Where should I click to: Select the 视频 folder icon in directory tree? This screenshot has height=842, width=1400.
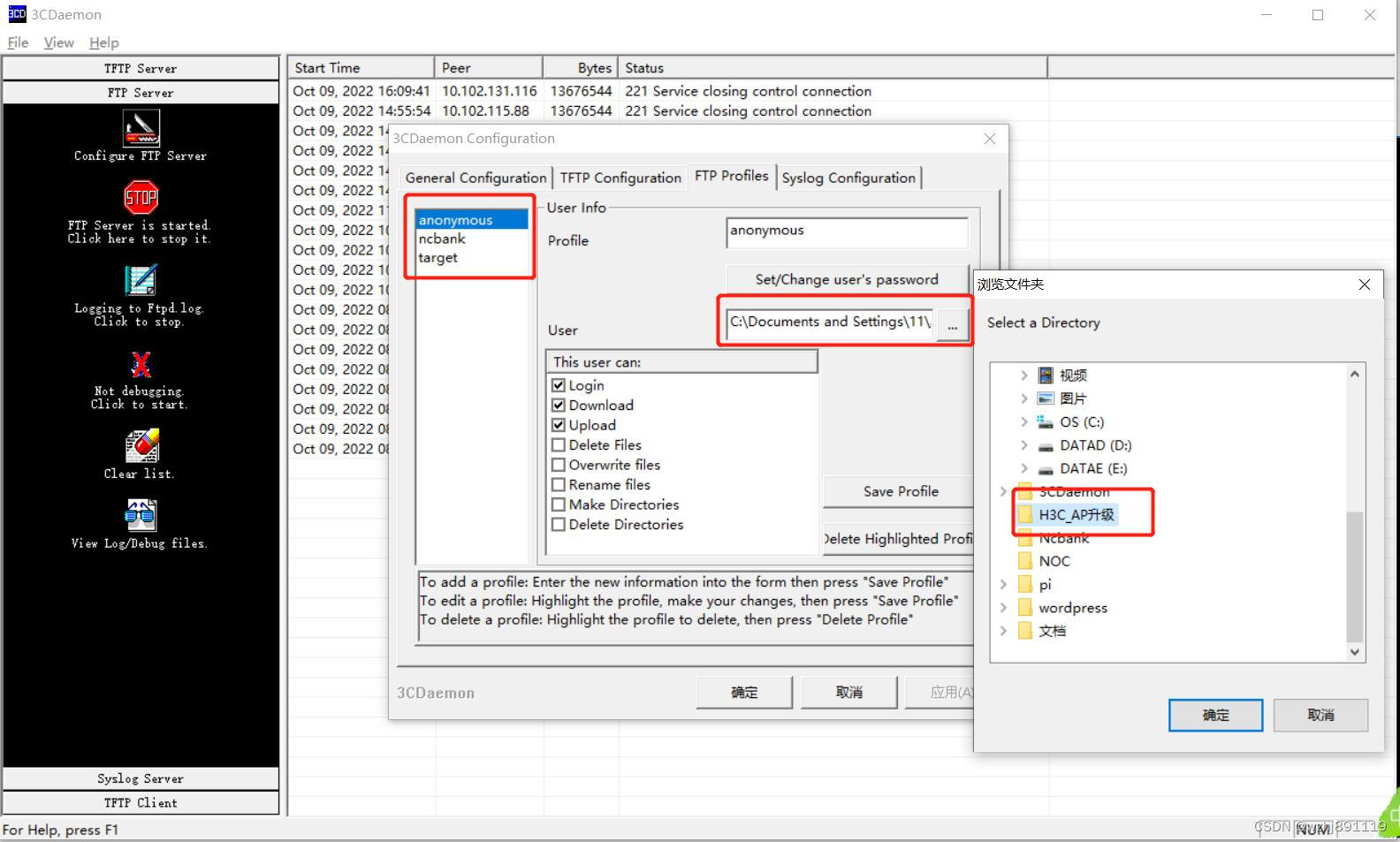tap(1046, 375)
